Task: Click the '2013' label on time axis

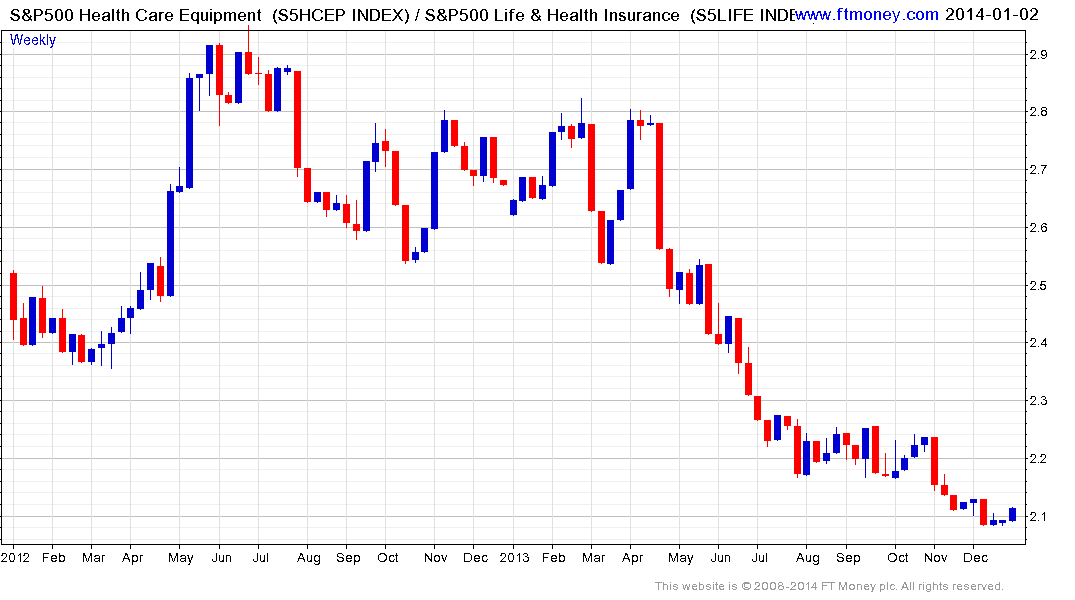Action: point(514,557)
